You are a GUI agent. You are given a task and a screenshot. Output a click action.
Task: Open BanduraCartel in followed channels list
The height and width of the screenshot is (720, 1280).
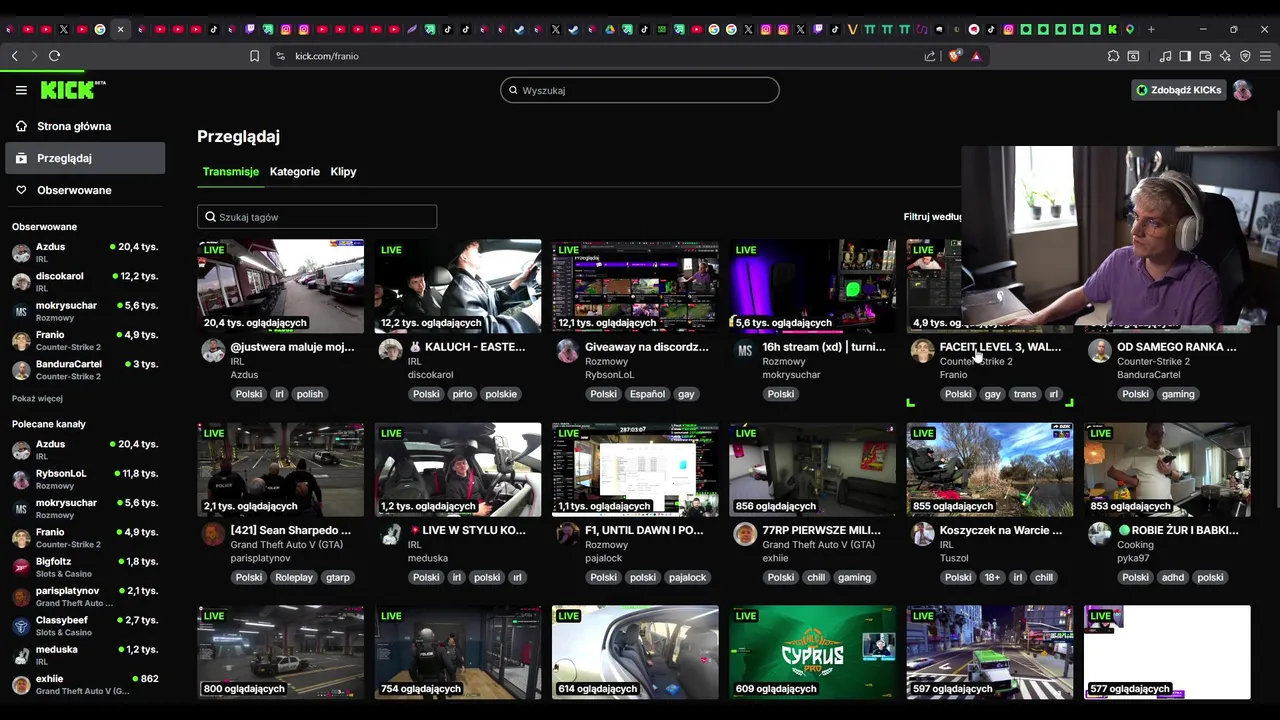[x=85, y=369]
